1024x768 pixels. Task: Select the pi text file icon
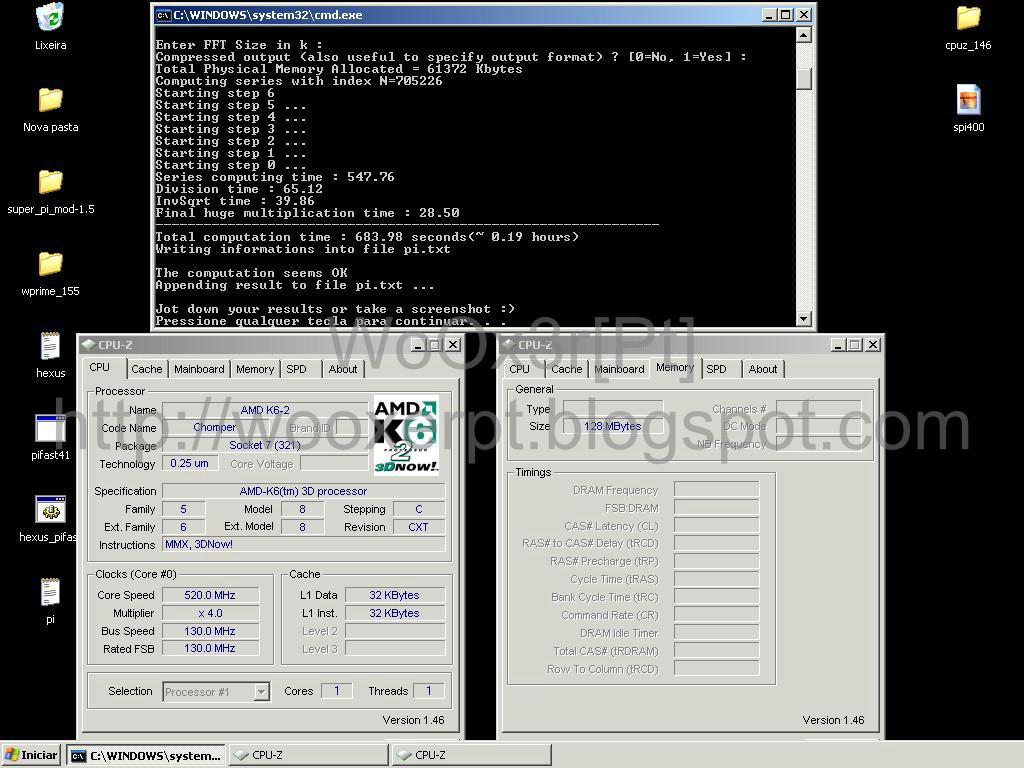pos(50,592)
